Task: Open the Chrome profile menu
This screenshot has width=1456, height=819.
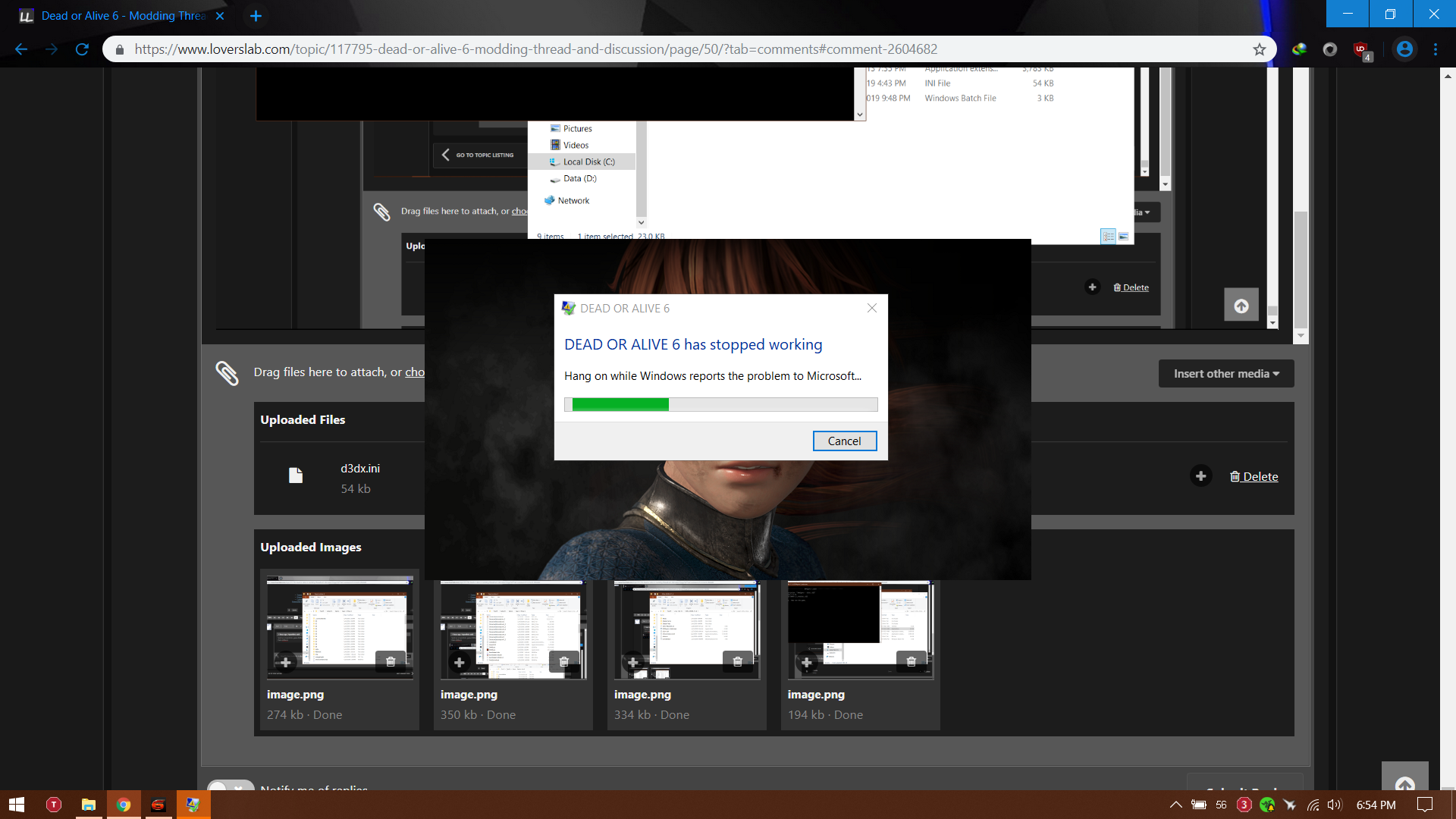Action: pos(1404,49)
